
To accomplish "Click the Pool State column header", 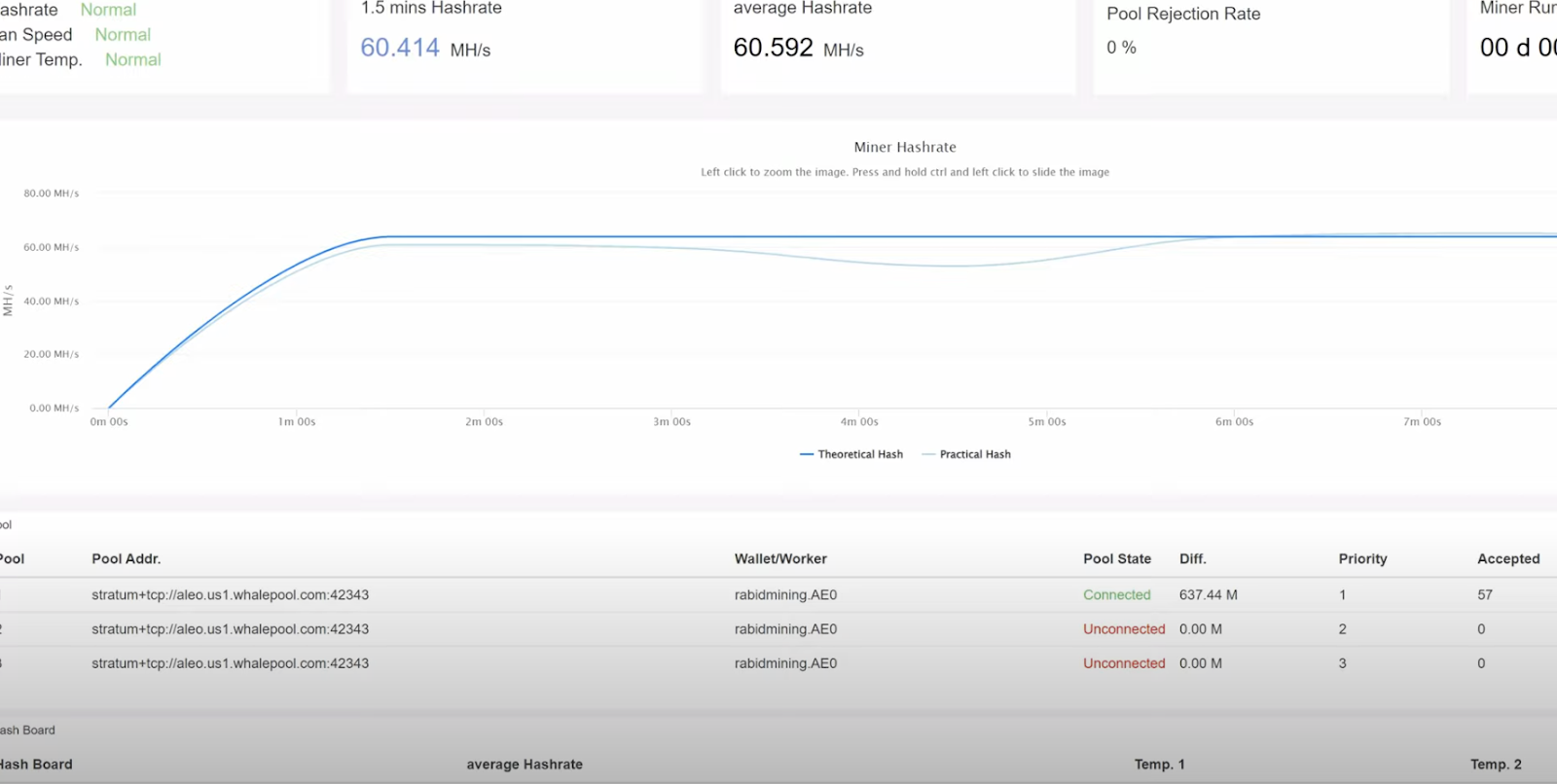I will tap(1117, 559).
